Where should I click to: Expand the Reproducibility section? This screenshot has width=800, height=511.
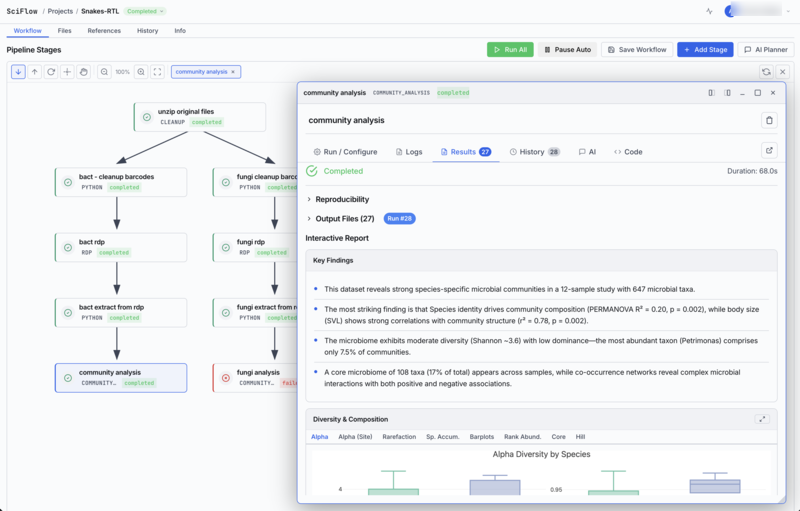coord(338,199)
